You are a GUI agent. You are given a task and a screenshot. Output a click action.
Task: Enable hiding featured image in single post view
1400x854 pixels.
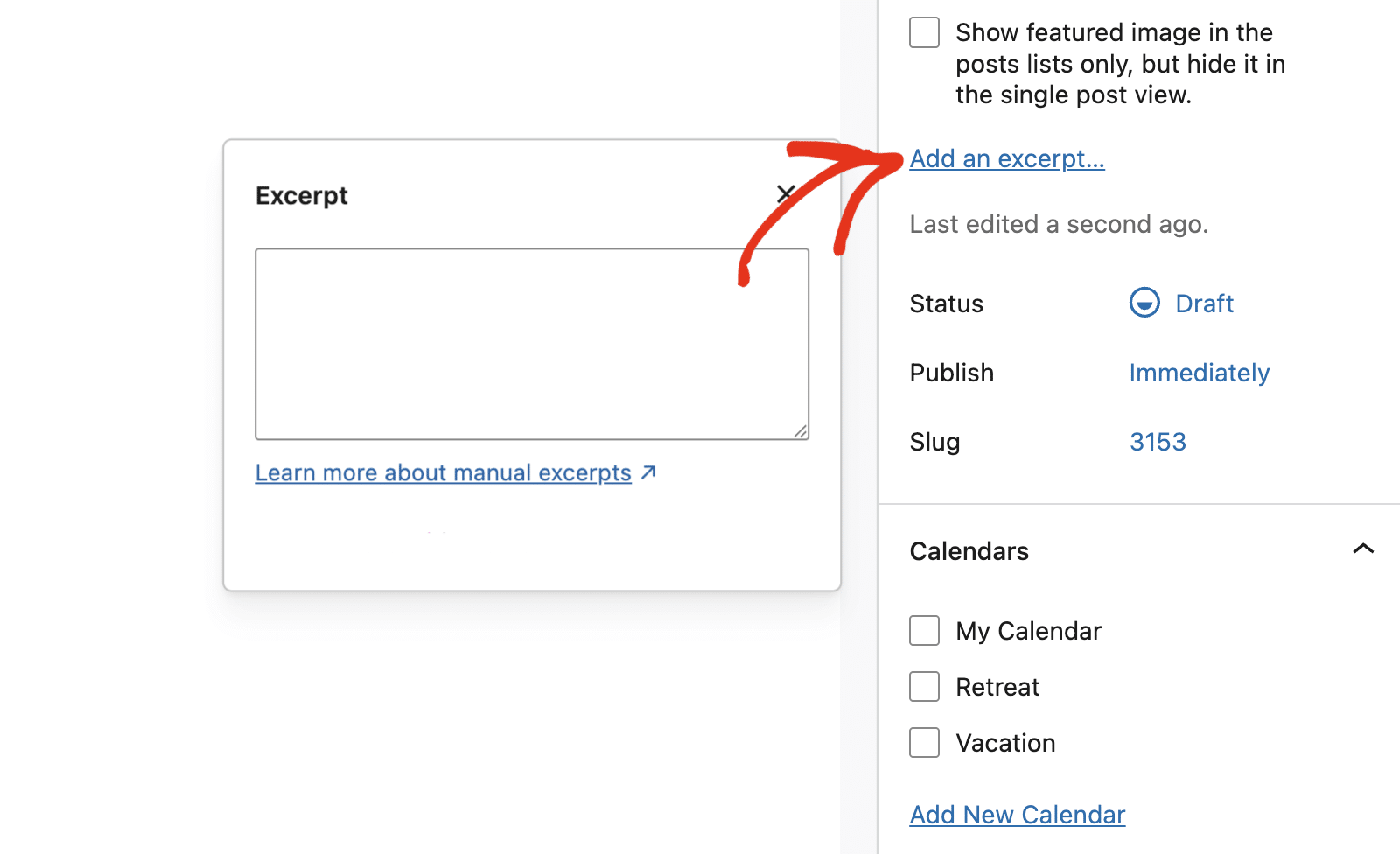coord(924,31)
